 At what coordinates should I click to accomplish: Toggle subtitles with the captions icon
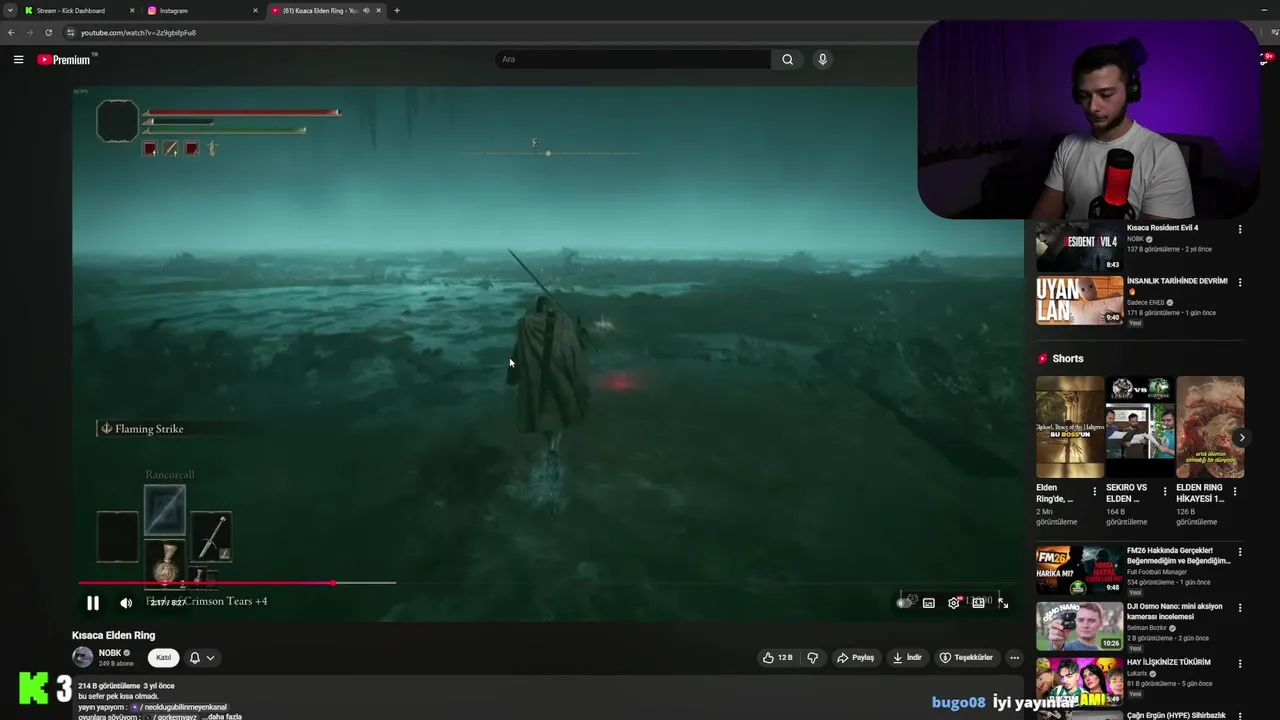[929, 603]
